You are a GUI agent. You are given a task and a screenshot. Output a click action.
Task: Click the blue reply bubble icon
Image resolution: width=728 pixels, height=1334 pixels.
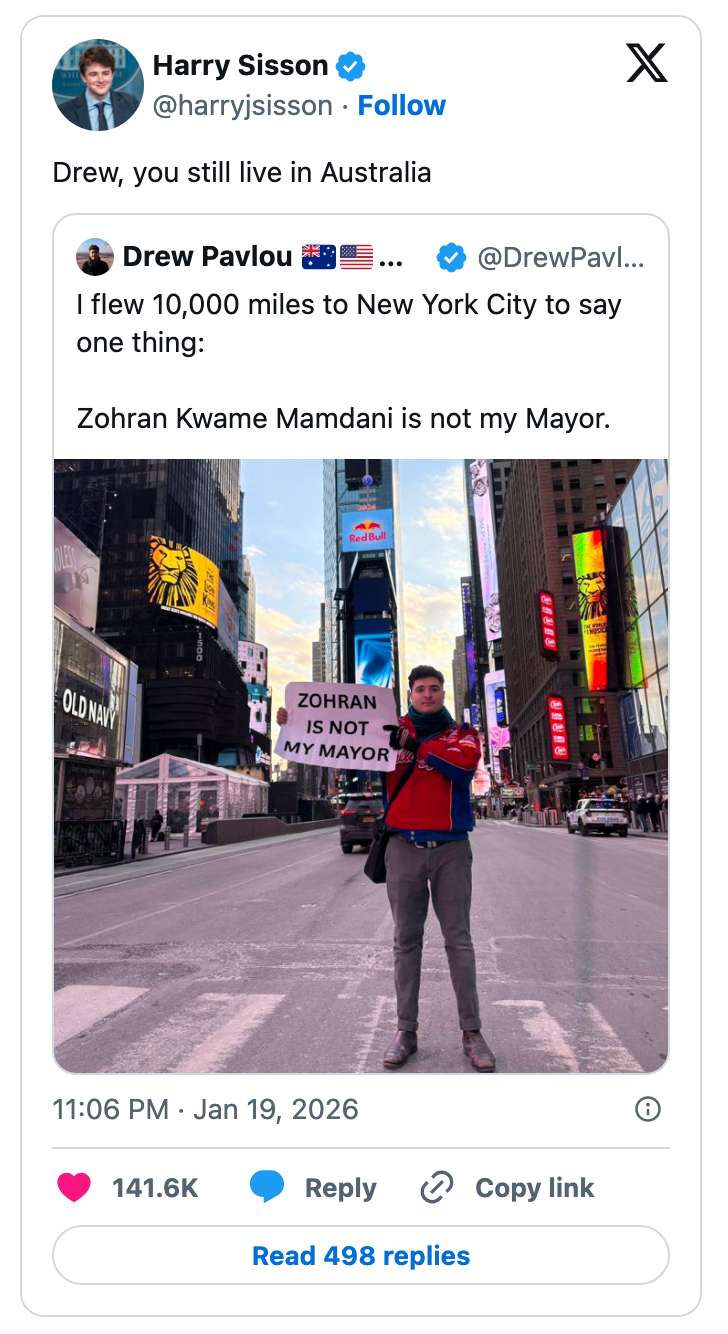267,1187
